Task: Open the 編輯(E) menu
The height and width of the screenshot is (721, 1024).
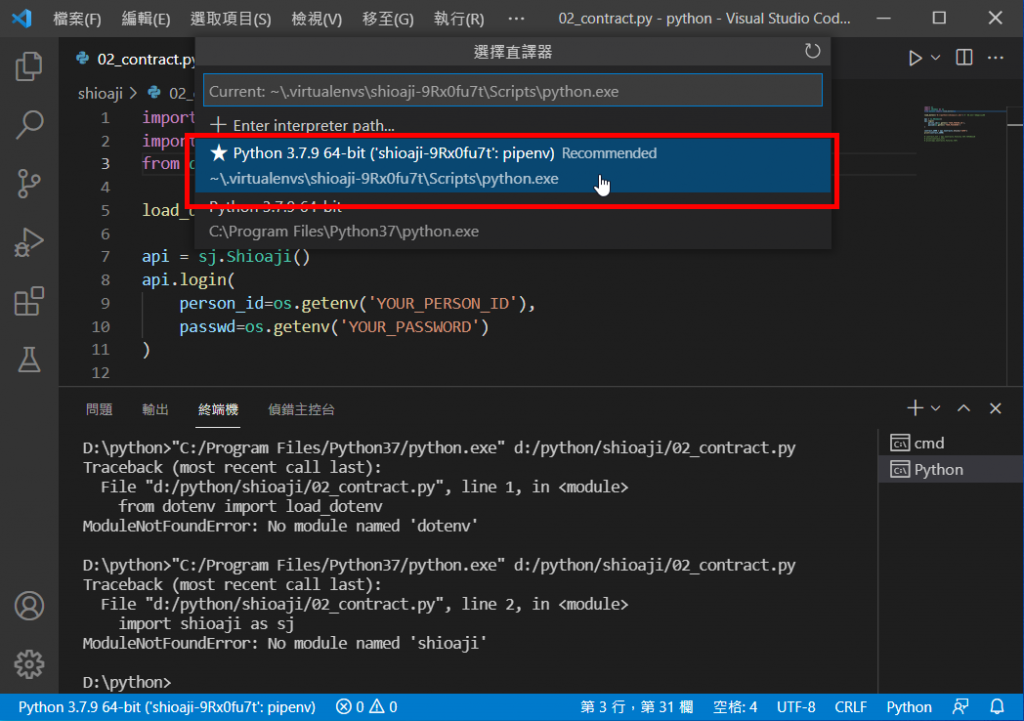Action: pyautogui.click(x=146, y=18)
